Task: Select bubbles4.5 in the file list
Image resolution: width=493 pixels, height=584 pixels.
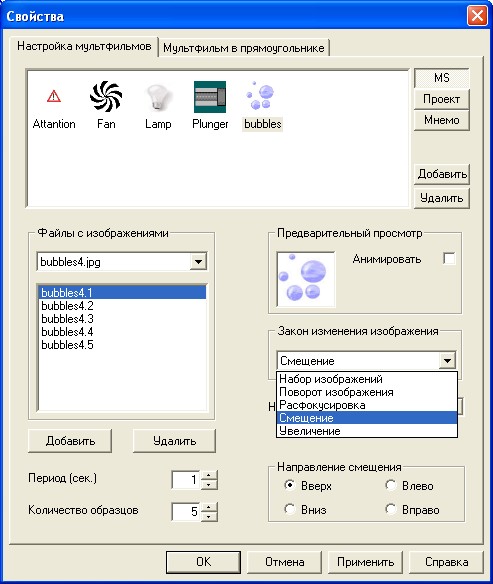Action: coord(123,345)
